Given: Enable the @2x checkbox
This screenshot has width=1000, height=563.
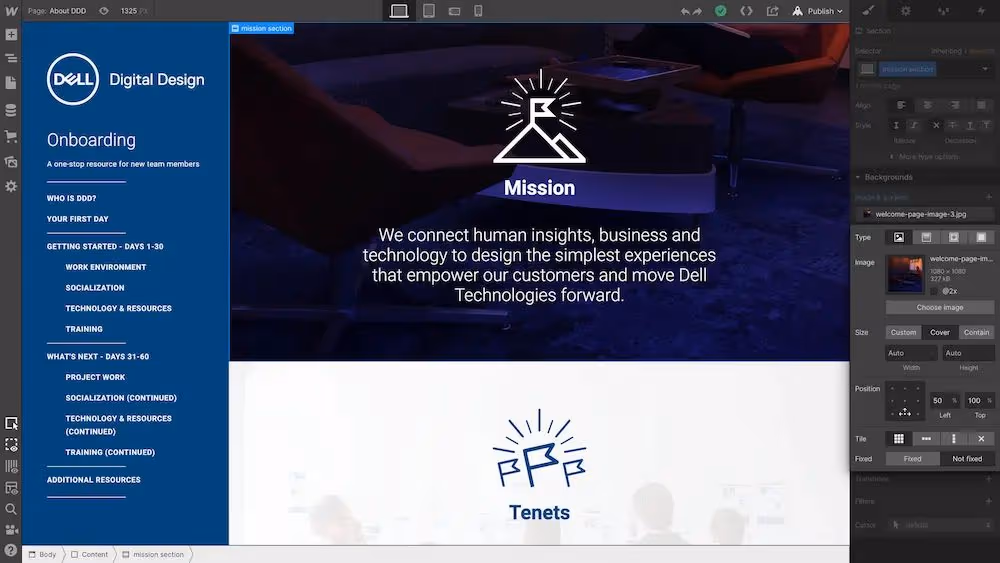Looking at the screenshot, I should point(934,291).
